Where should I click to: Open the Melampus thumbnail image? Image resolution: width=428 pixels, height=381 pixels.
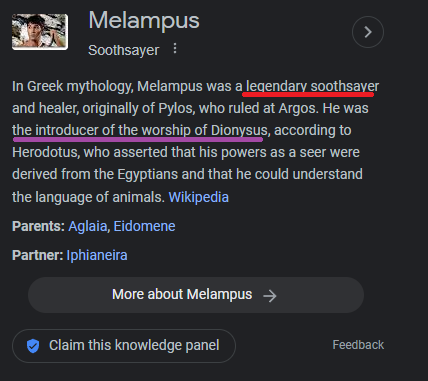tap(40, 32)
